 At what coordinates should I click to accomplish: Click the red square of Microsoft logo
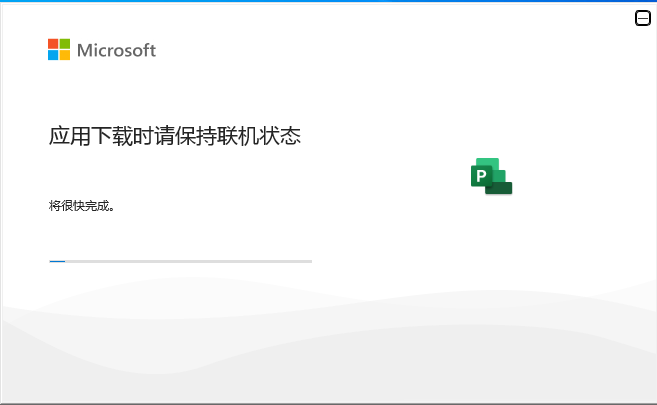point(53,44)
